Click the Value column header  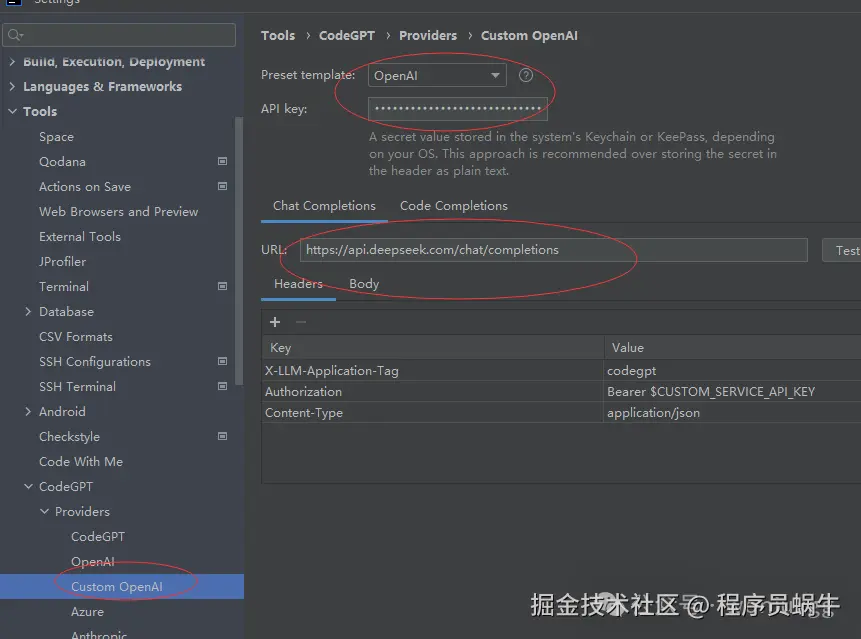tap(733, 347)
